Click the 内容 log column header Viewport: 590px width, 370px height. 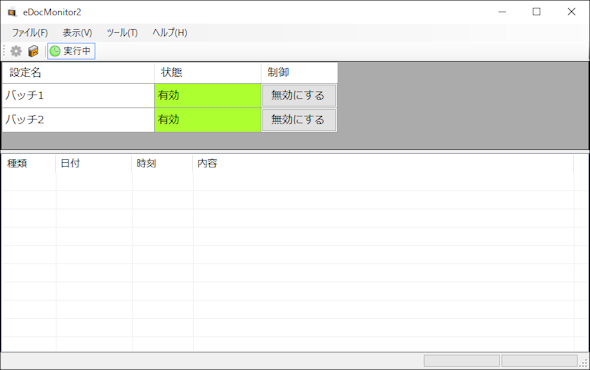pyautogui.click(x=383, y=163)
